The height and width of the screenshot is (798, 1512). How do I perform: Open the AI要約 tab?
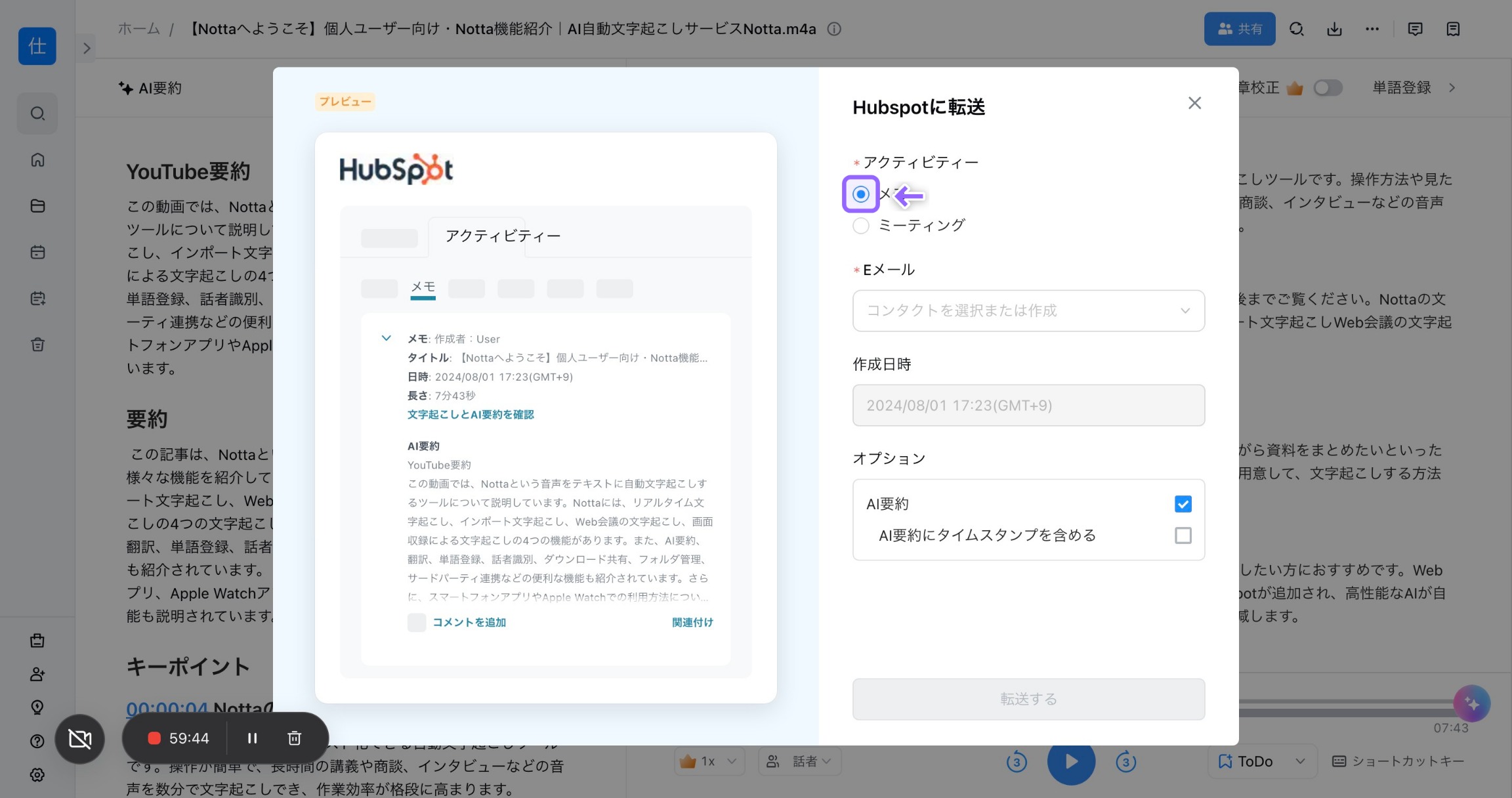(x=150, y=88)
